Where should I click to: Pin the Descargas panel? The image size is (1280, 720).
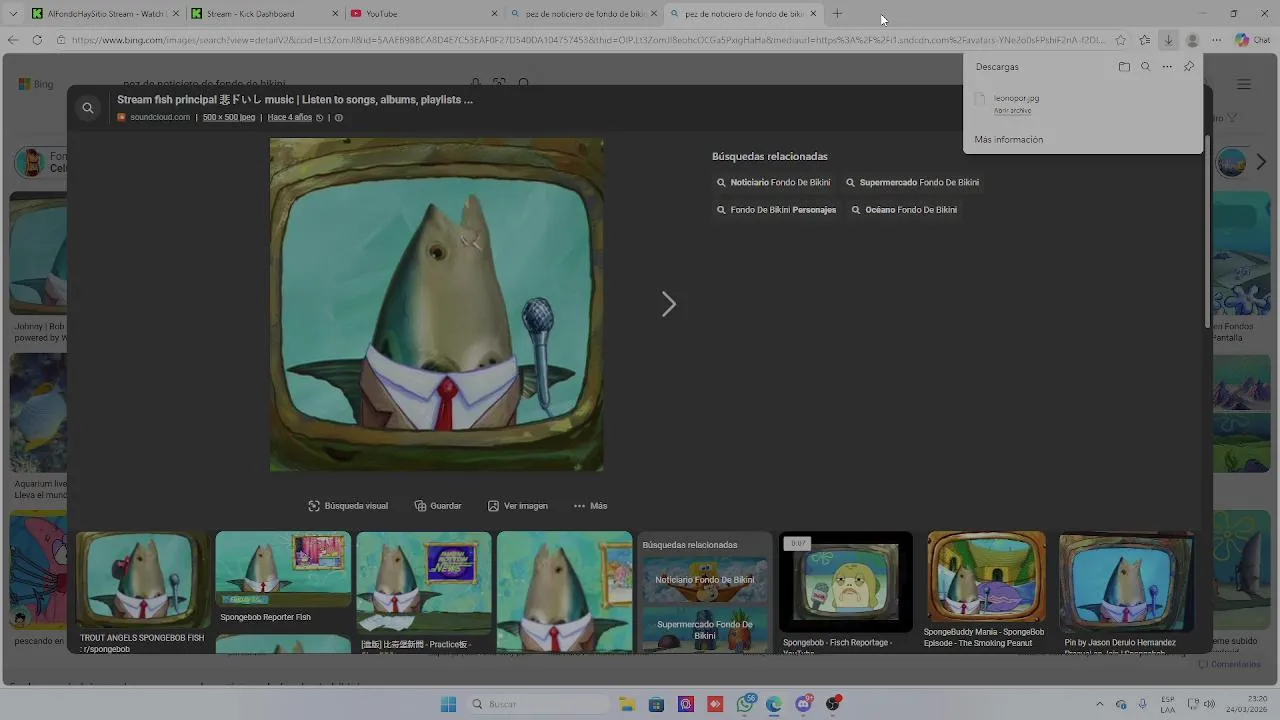pyautogui.click(x=1189, y=67)
